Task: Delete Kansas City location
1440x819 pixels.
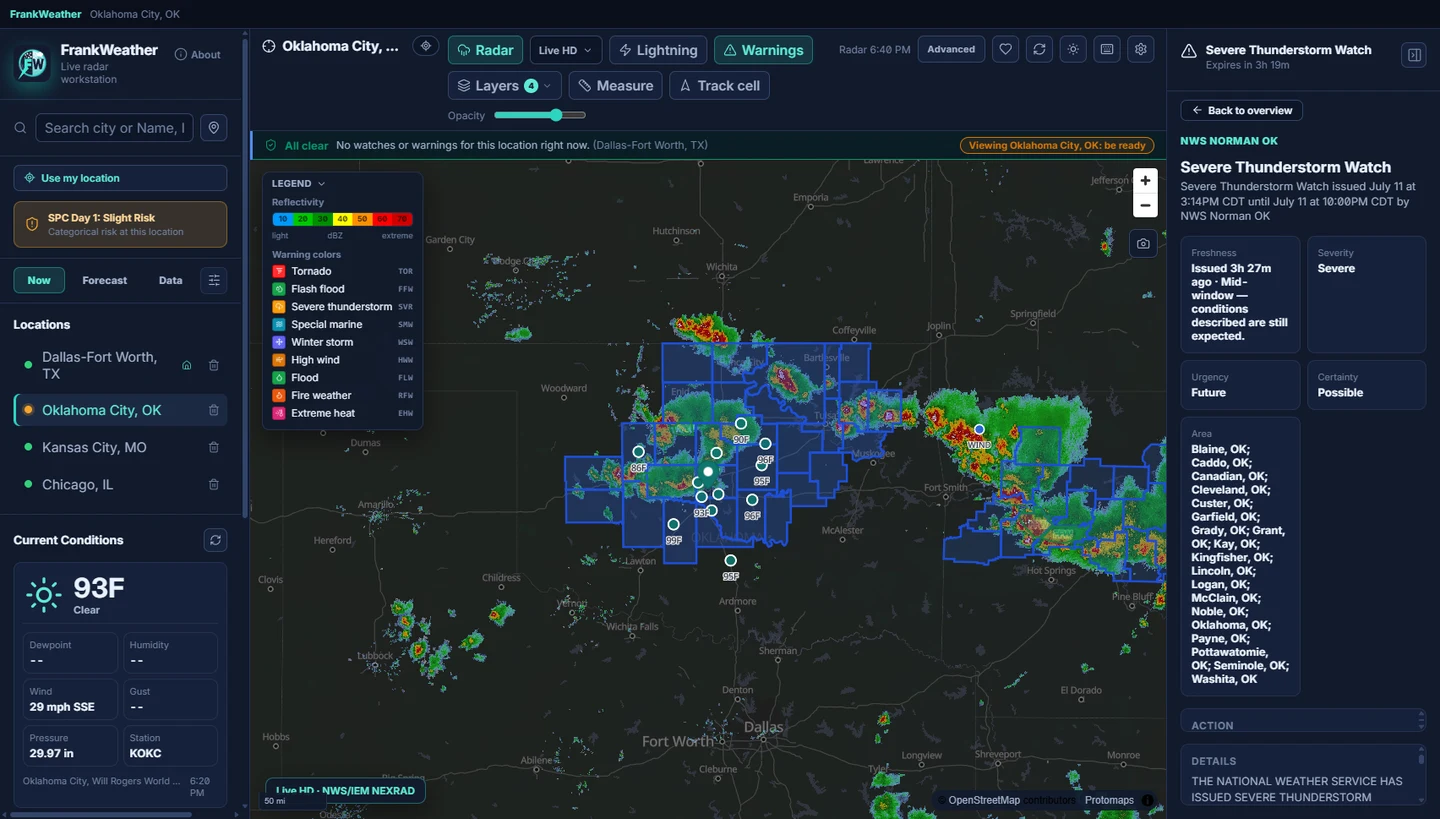Action: coord(213,447)
